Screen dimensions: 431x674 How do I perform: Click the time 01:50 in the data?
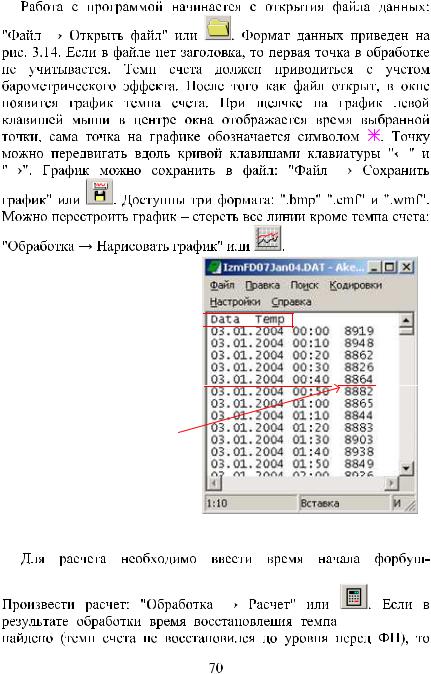pos(311,464)
